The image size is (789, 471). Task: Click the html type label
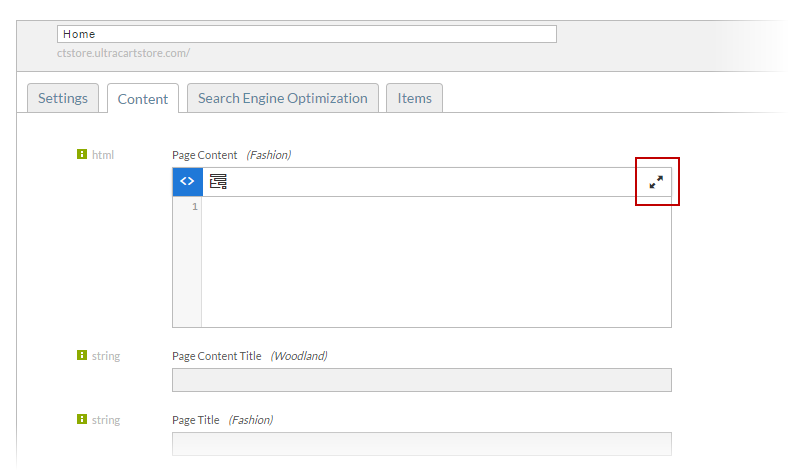pyautogui.click(x=103, y=155)
